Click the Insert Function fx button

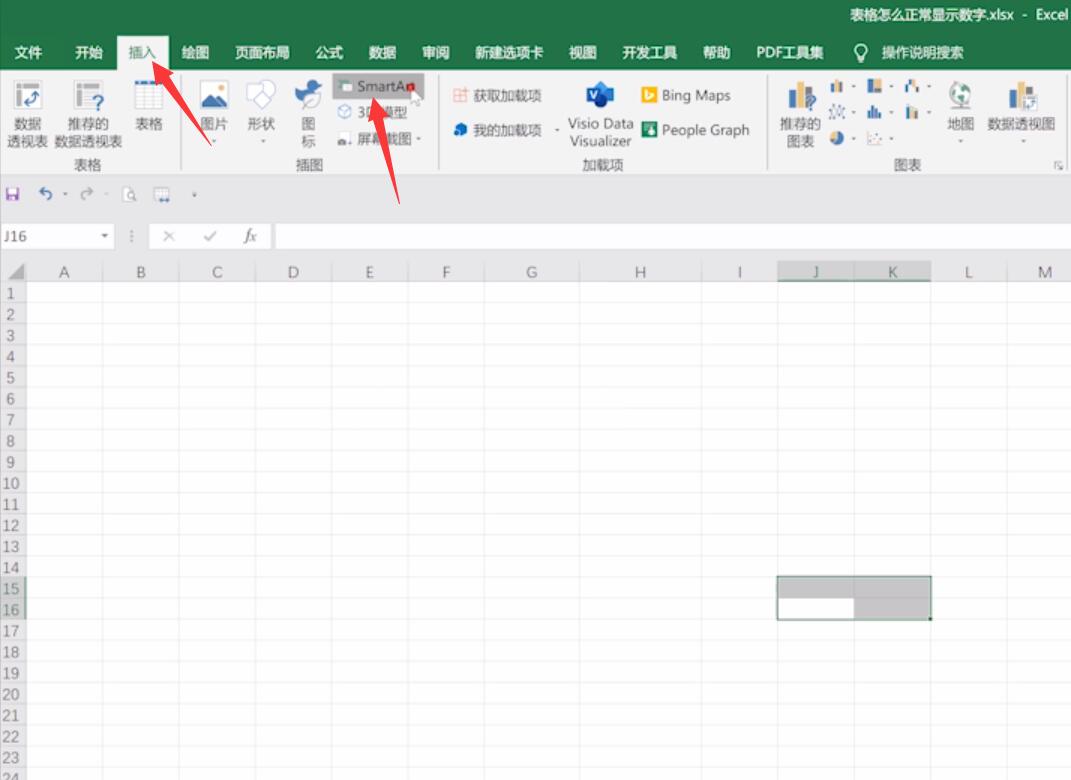[250, 236]
